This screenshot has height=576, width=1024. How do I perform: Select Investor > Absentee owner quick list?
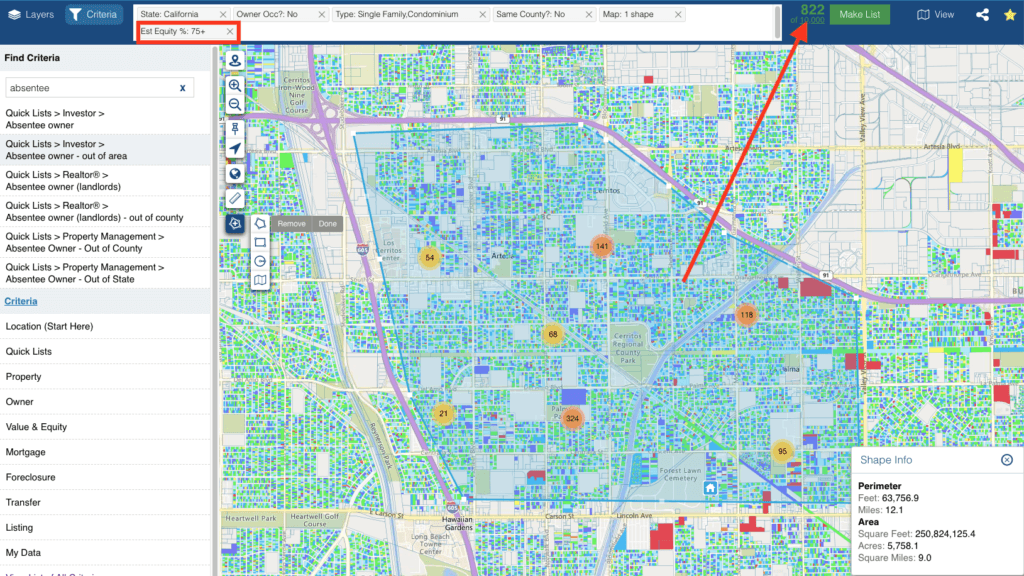click(105, 119)
